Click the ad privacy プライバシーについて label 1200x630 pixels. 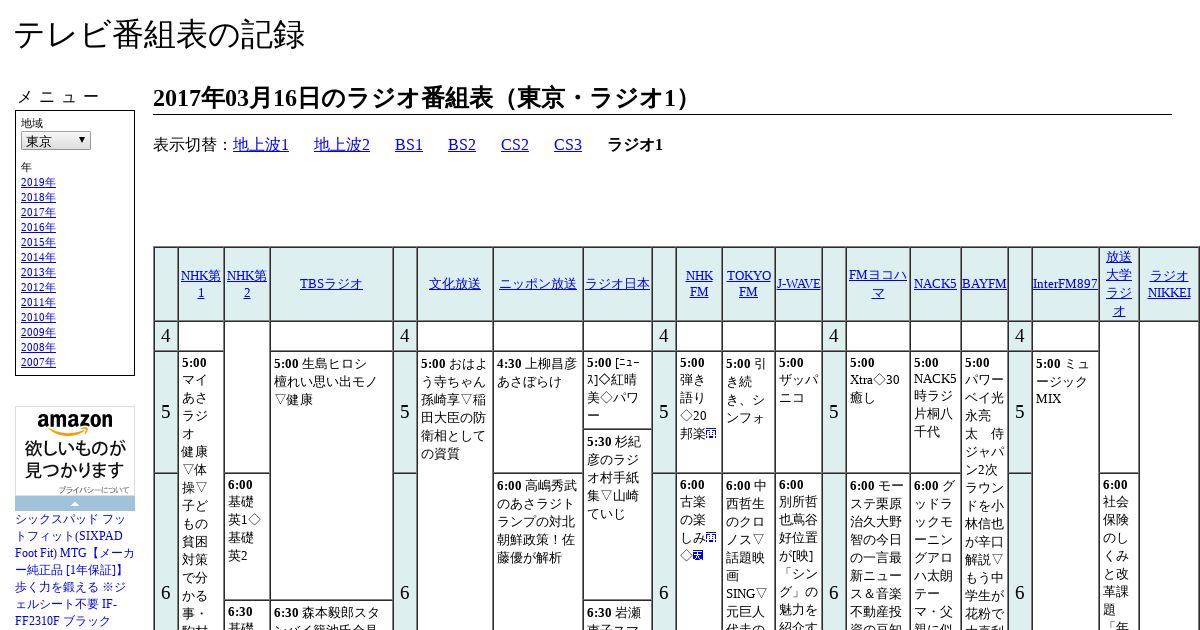tap(93, 490)
